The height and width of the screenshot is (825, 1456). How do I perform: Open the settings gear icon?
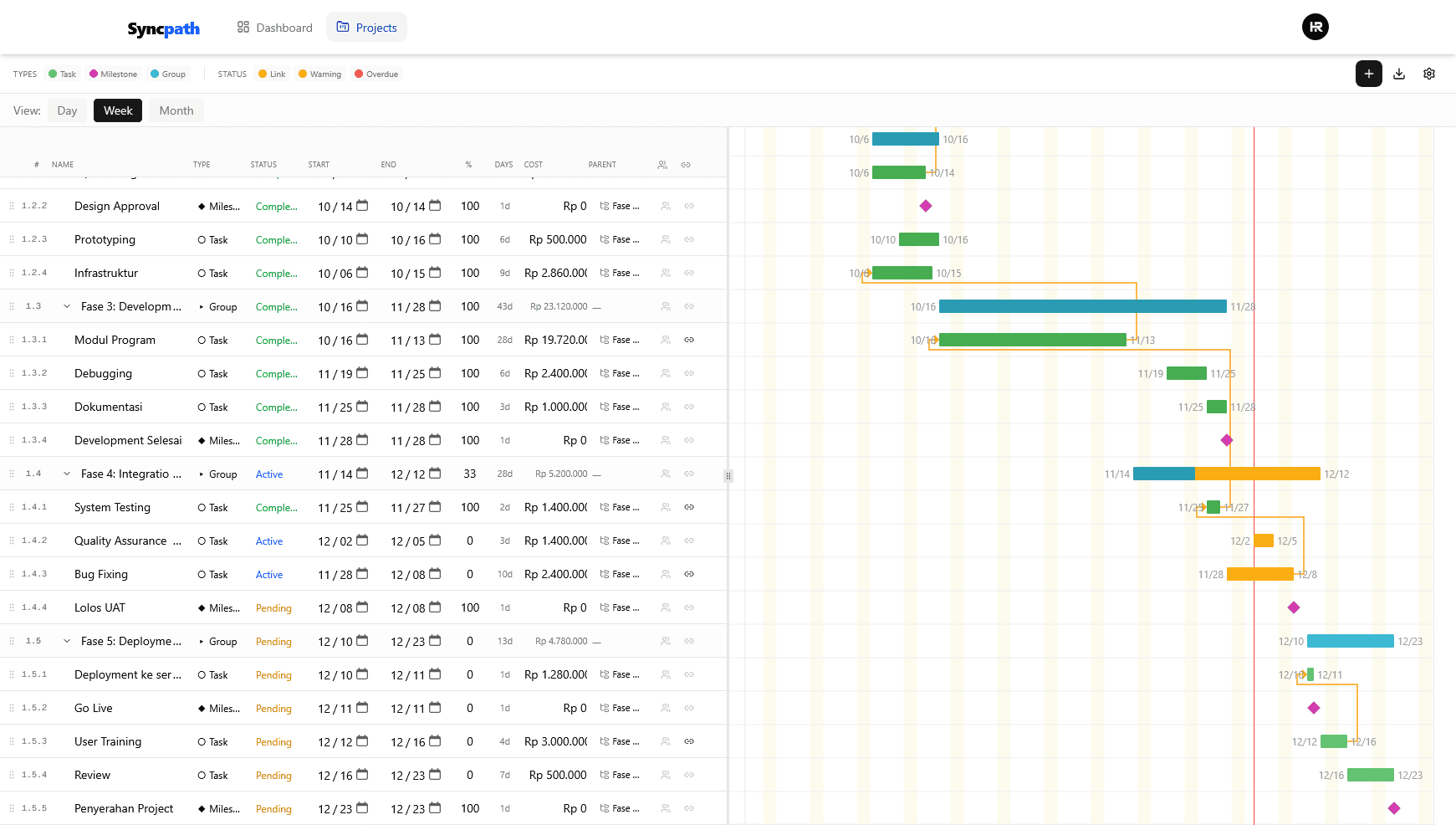(x=1428, y=74)
